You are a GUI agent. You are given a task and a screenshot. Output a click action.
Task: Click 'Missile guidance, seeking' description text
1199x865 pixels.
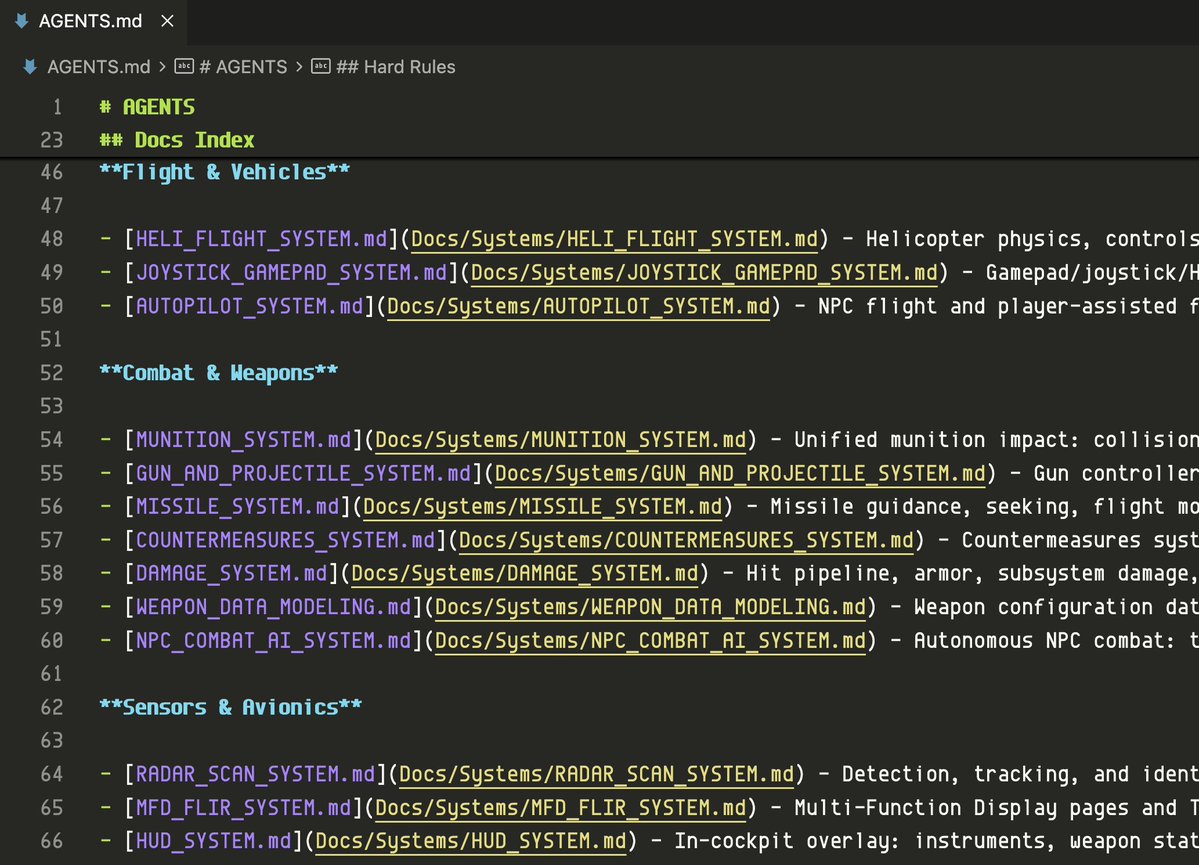pos(924,507)
